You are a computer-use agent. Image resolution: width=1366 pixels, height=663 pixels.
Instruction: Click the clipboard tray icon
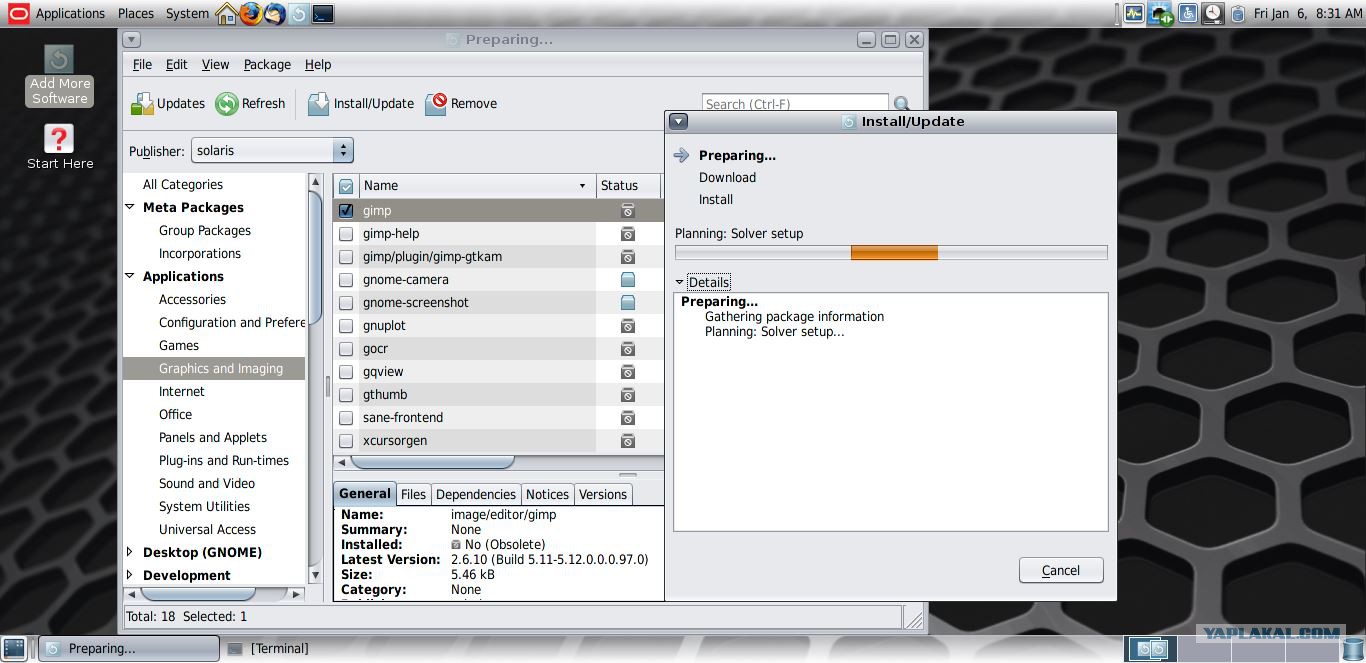pos(1238,14)
